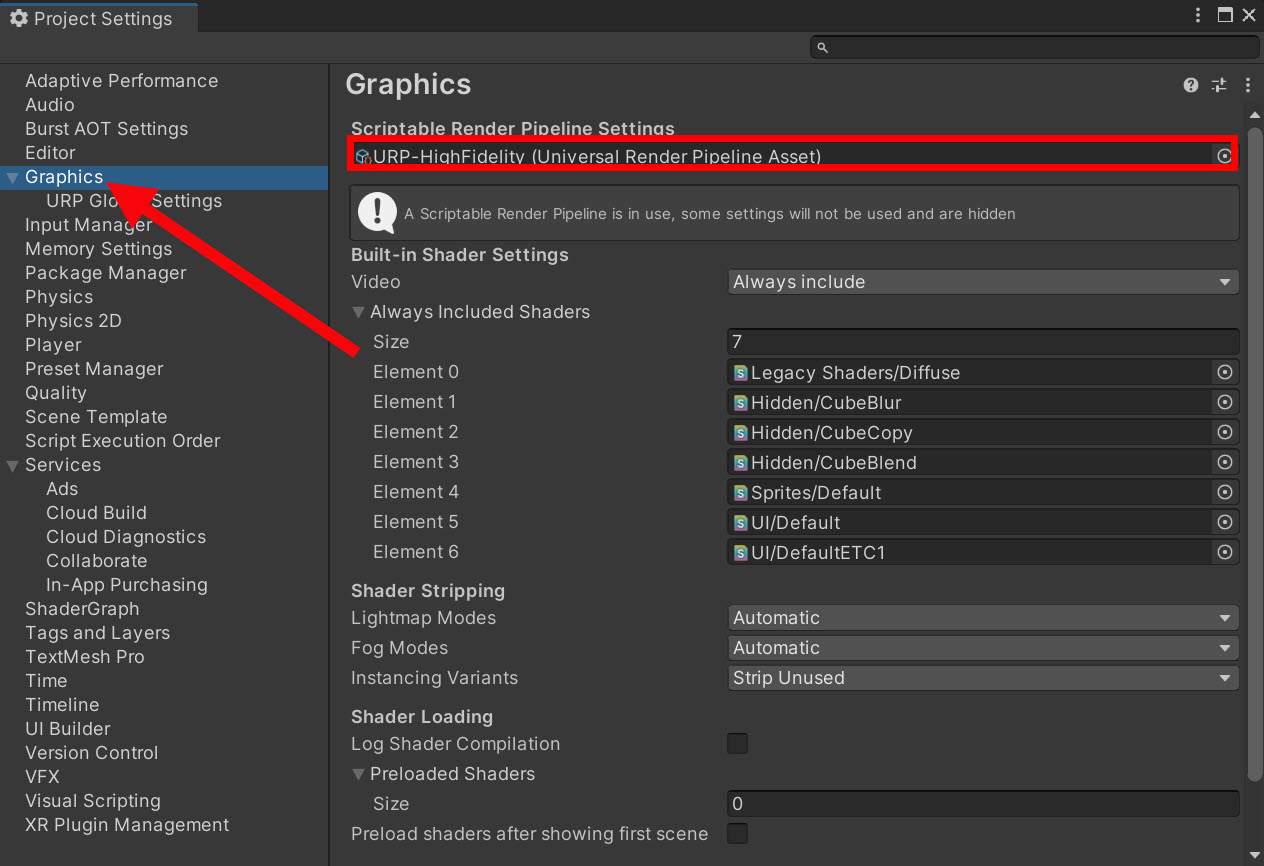The height and width of the screenshot is (866, 1264).
Task: Open Cloud Diagnostics settings
Action: 126,537
